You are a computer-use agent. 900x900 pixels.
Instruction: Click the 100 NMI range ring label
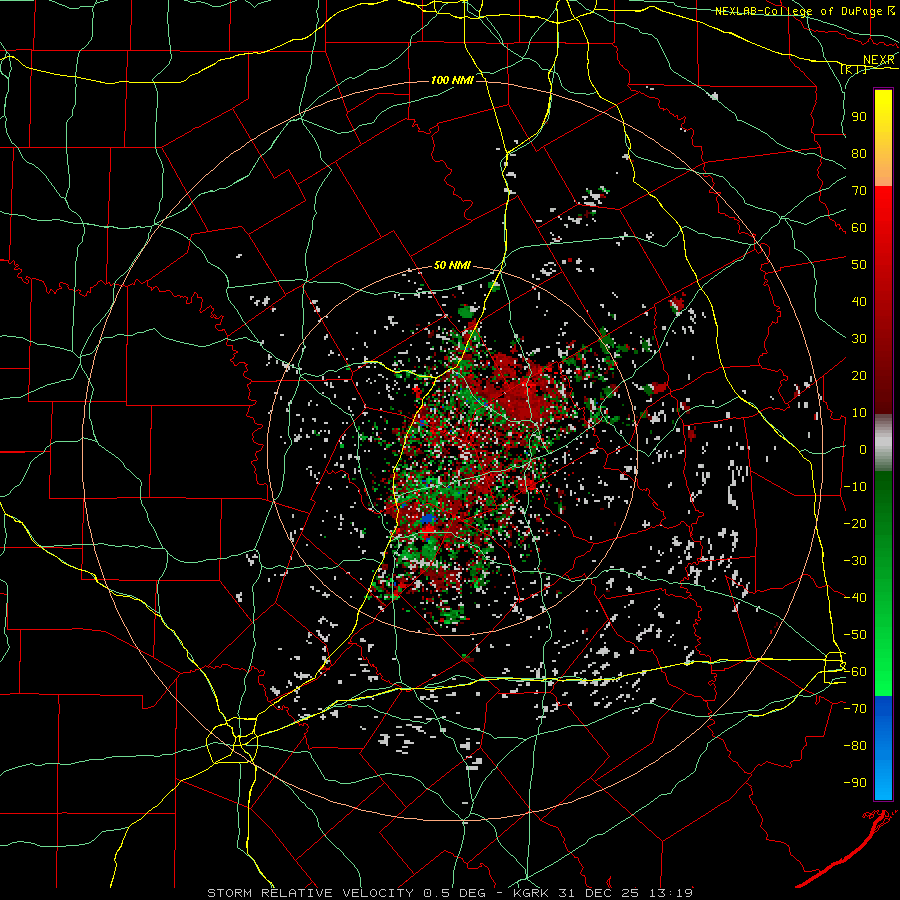tap(452, 80)
